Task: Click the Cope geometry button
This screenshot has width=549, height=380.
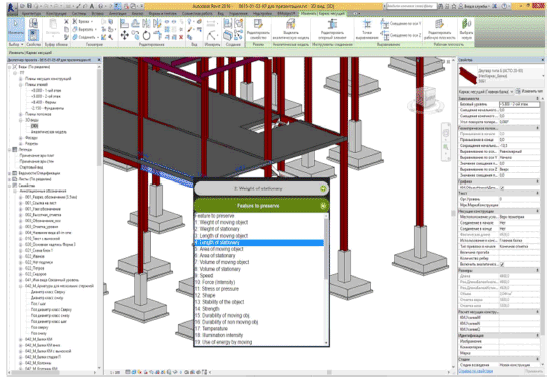Action: point(84,22)
